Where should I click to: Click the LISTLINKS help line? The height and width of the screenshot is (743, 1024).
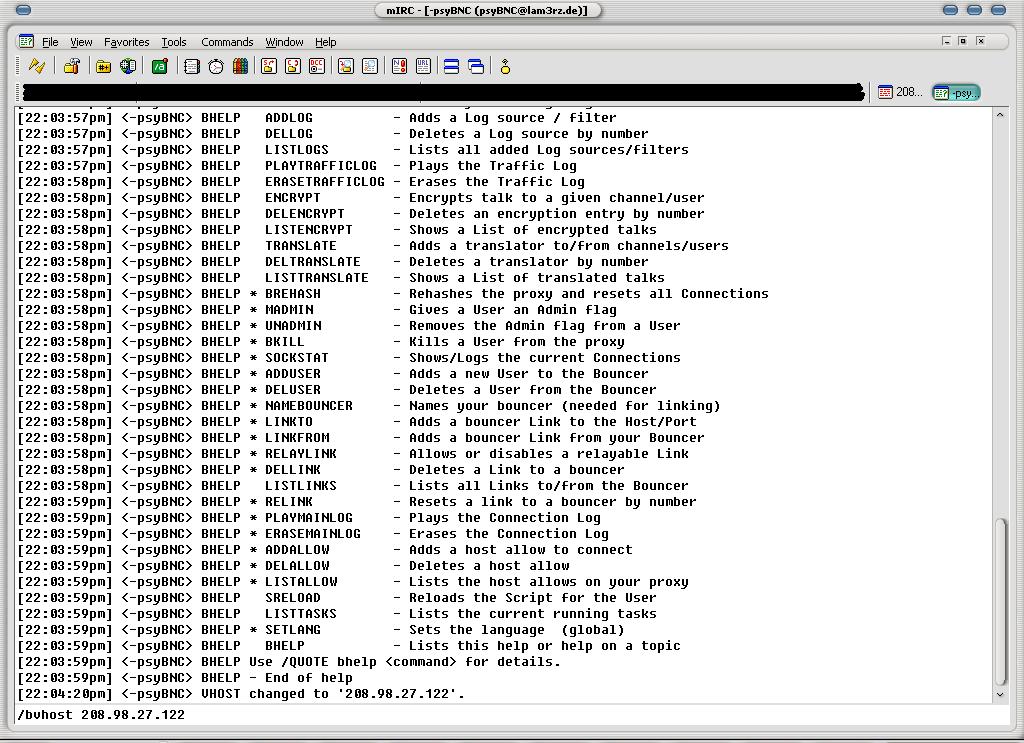click(353, 486)
